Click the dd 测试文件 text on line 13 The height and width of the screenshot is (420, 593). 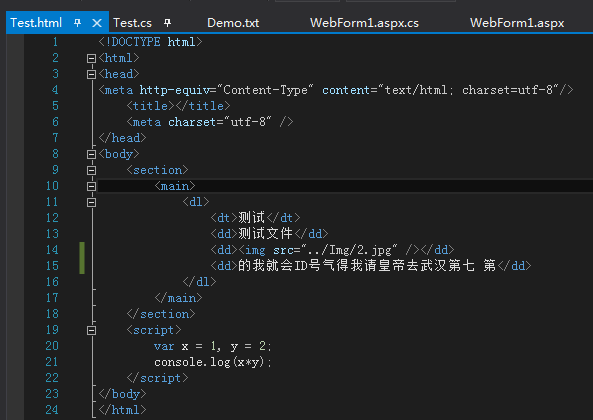(x=265, y=233)
